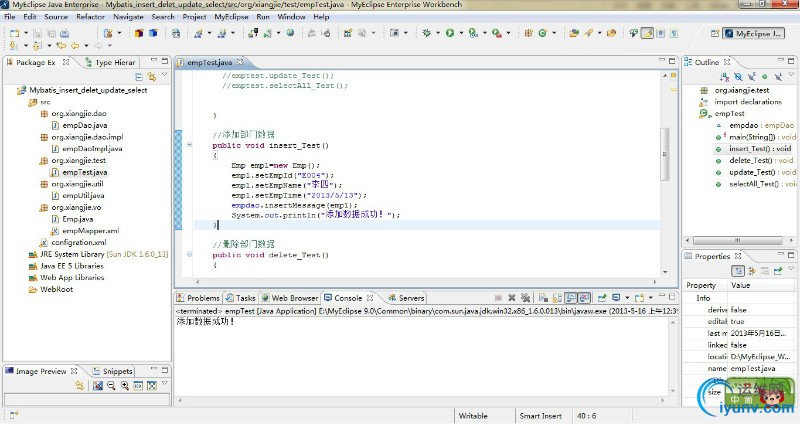The image size is (800, 424).
Task: Open the Refactor menu
Action: (x=90, y=17)
